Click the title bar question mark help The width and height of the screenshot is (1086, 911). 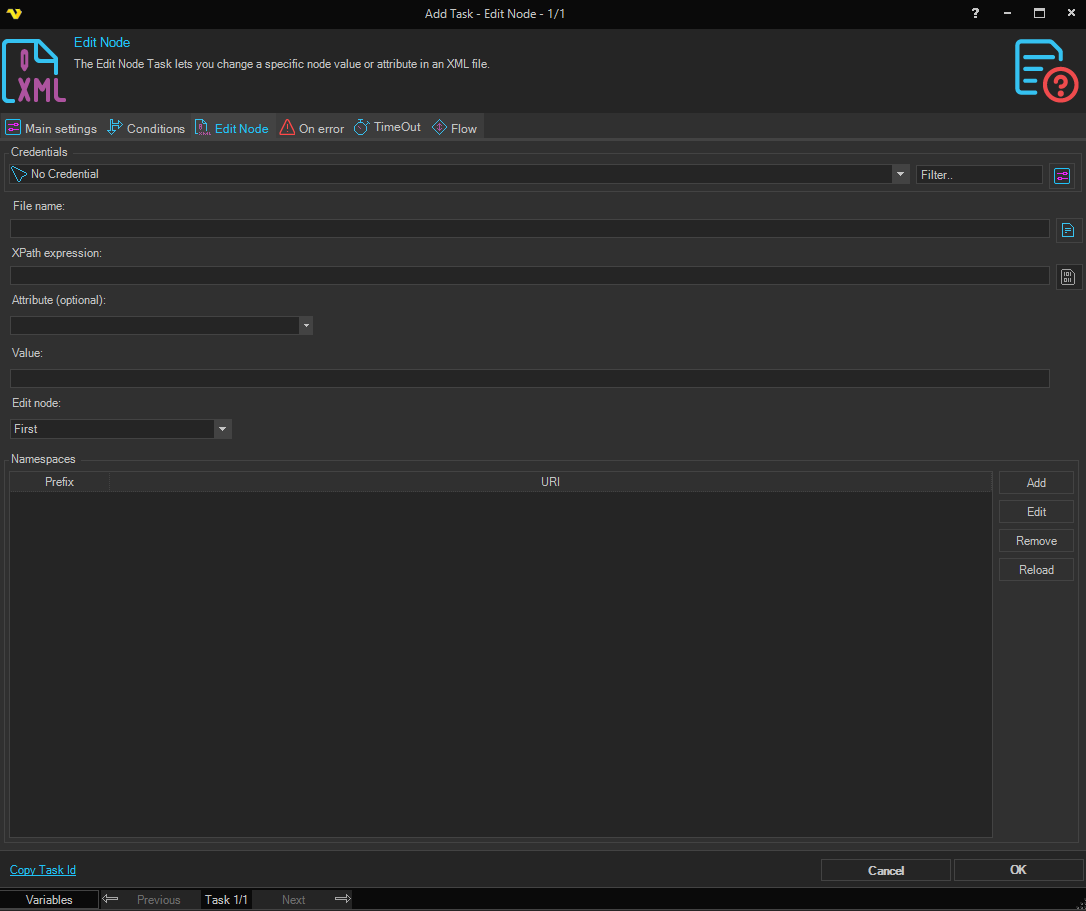[975, 13]
